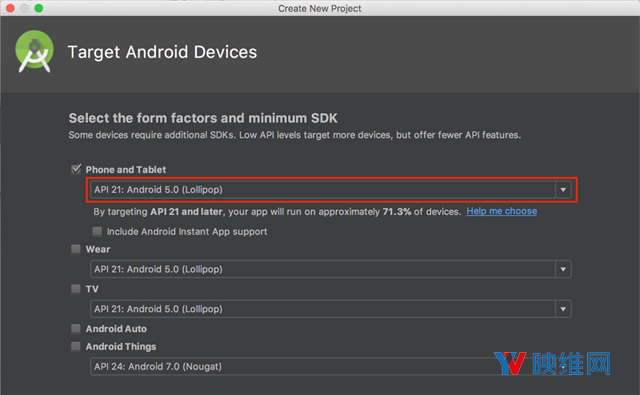
Task: Check the Wear form factor checkbox
Action: tap(76, 249)
